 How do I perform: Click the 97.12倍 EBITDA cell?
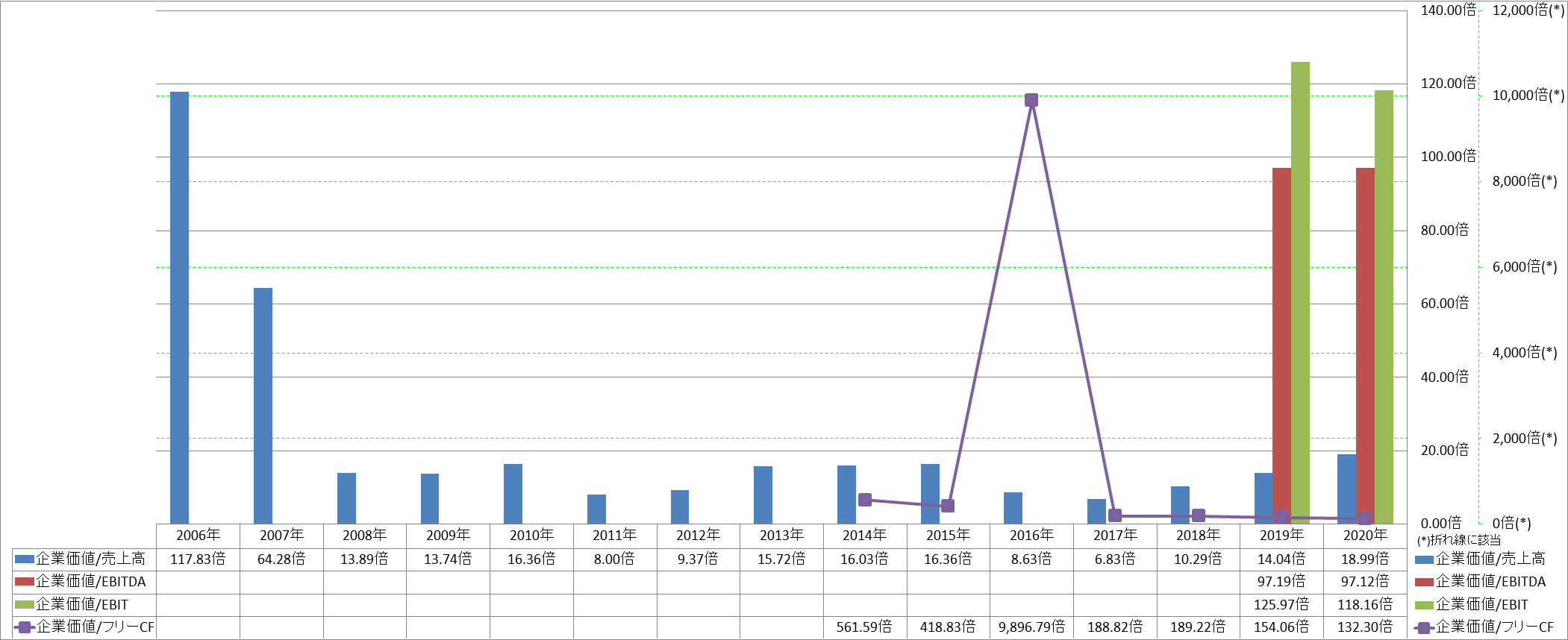(x=1365, y=582)
